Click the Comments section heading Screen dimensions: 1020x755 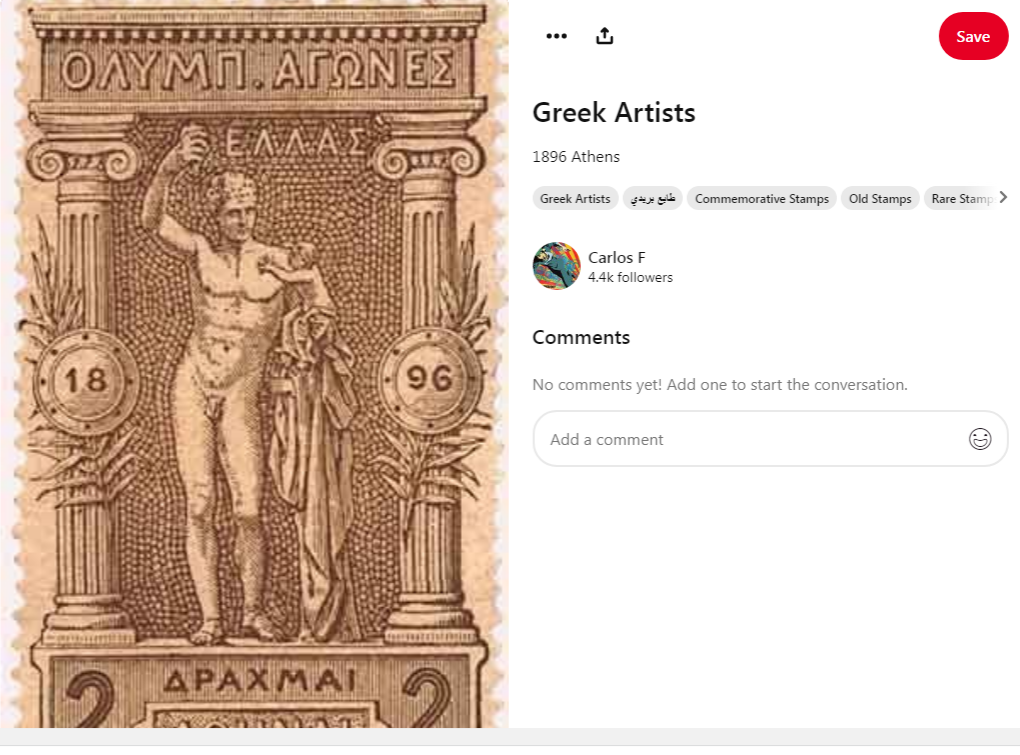(x=581, y=338)
